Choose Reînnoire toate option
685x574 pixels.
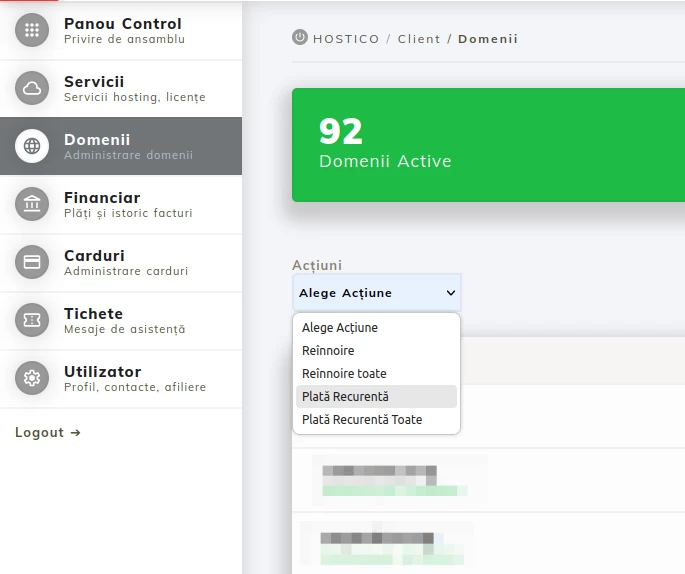point(344,374)
